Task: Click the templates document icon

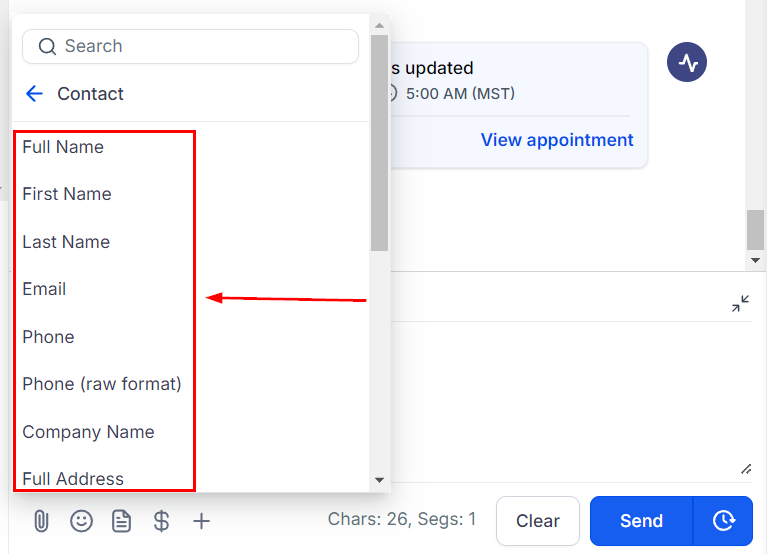Action: coord(121,521)
